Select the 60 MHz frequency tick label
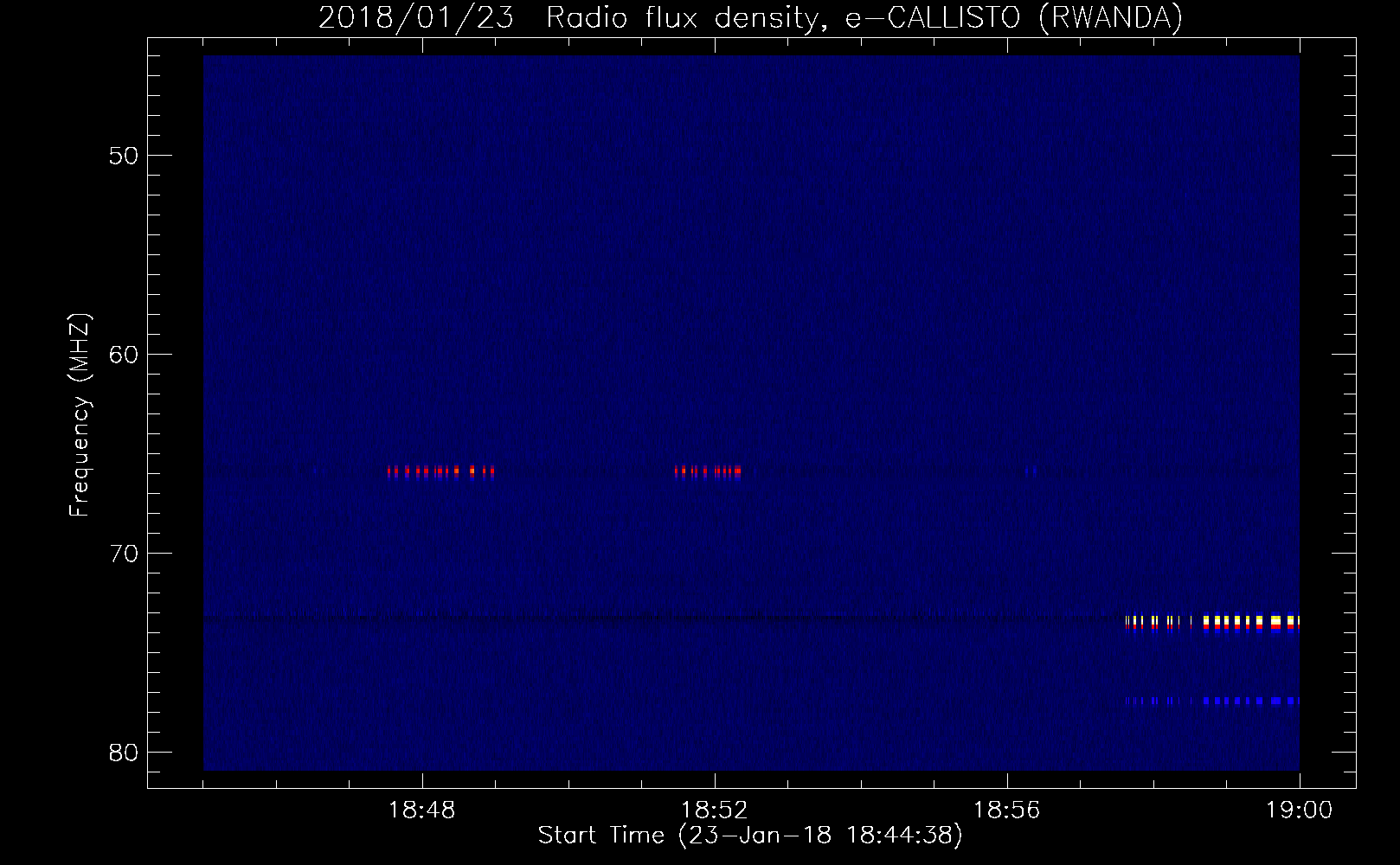 125,356
